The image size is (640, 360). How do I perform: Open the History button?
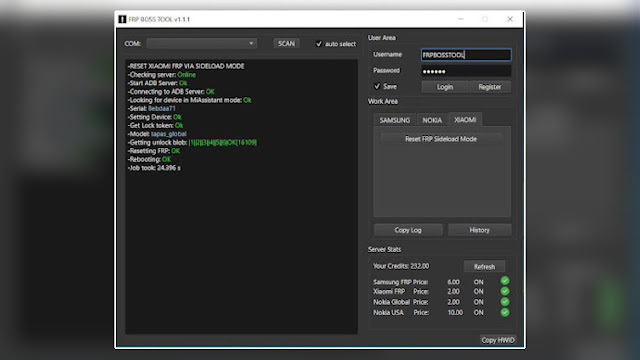(479, 230)
